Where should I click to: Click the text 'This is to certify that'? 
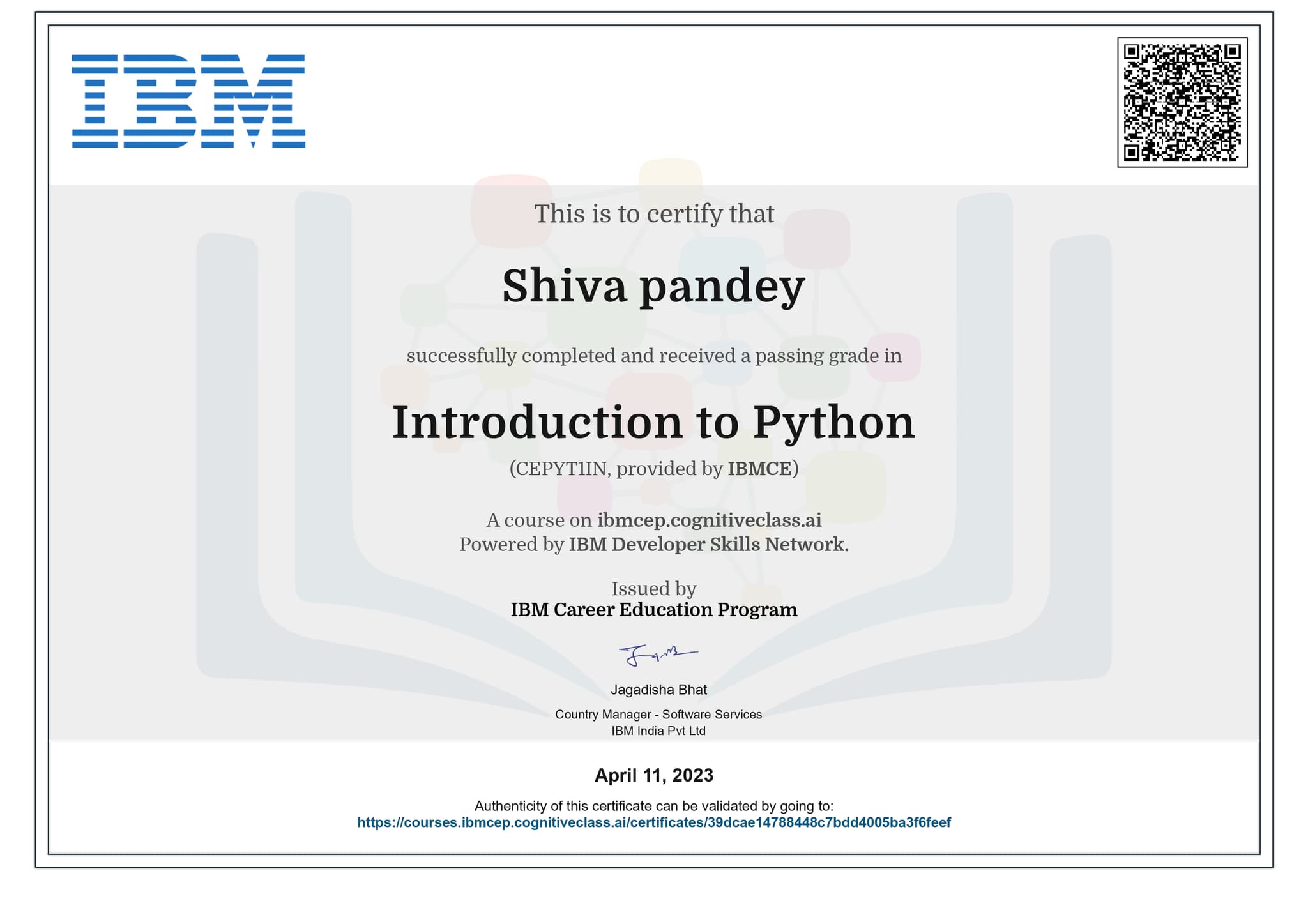[x=654, y=214]
